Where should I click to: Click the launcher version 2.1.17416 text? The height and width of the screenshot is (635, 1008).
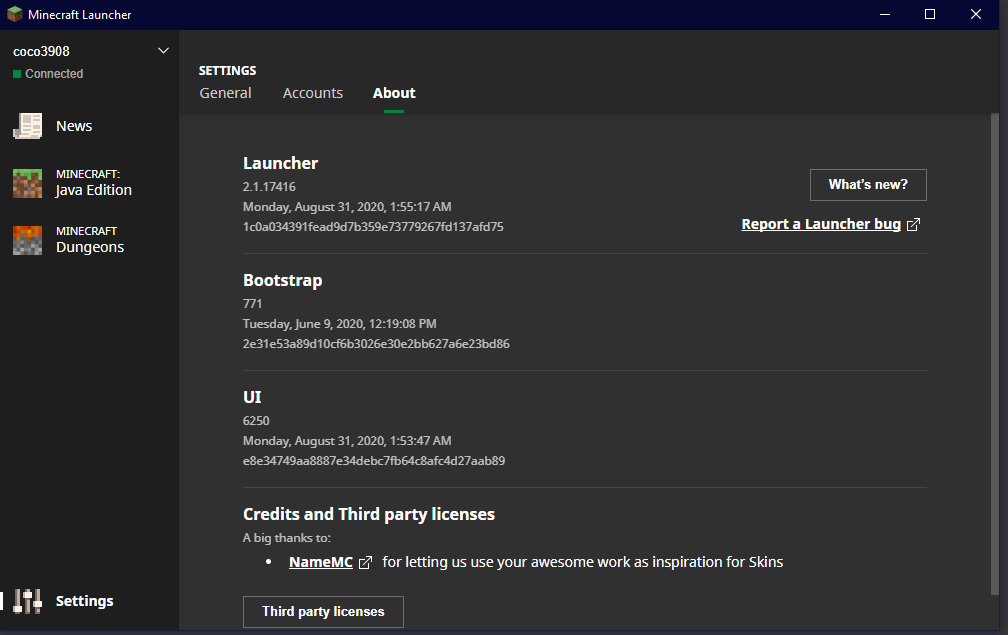pos(269,187)
